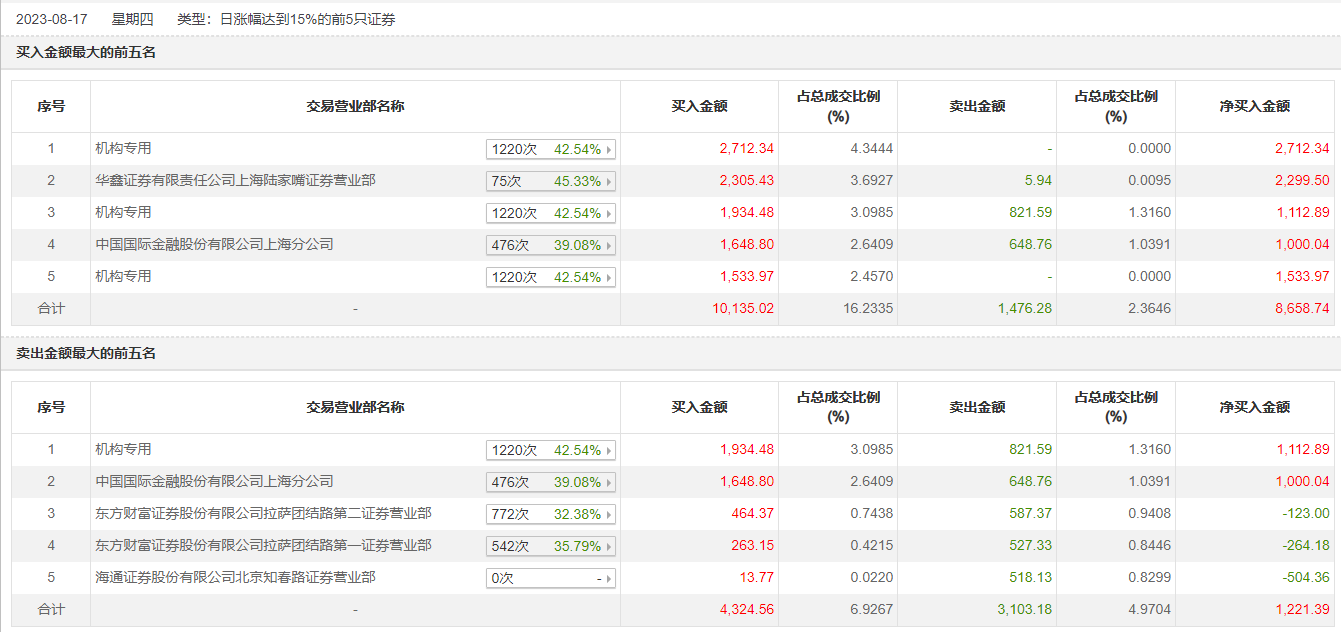Expand the 772次 32.38% dropdown

550,514
